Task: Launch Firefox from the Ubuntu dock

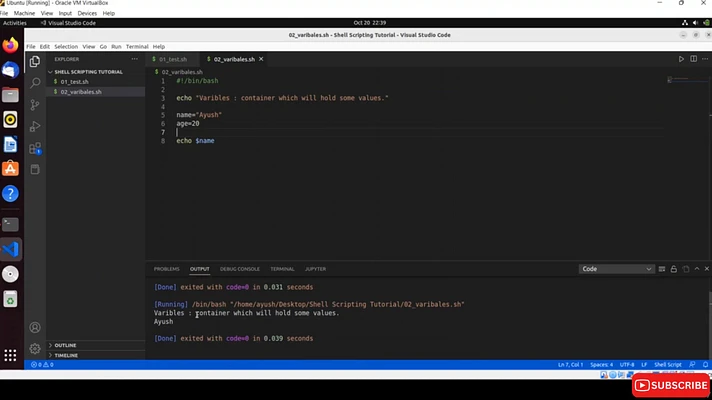Action: click(10, 45)
